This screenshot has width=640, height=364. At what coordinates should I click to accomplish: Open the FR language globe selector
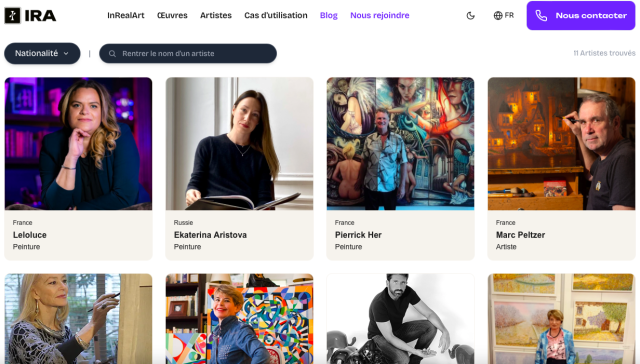pos(504,16)
